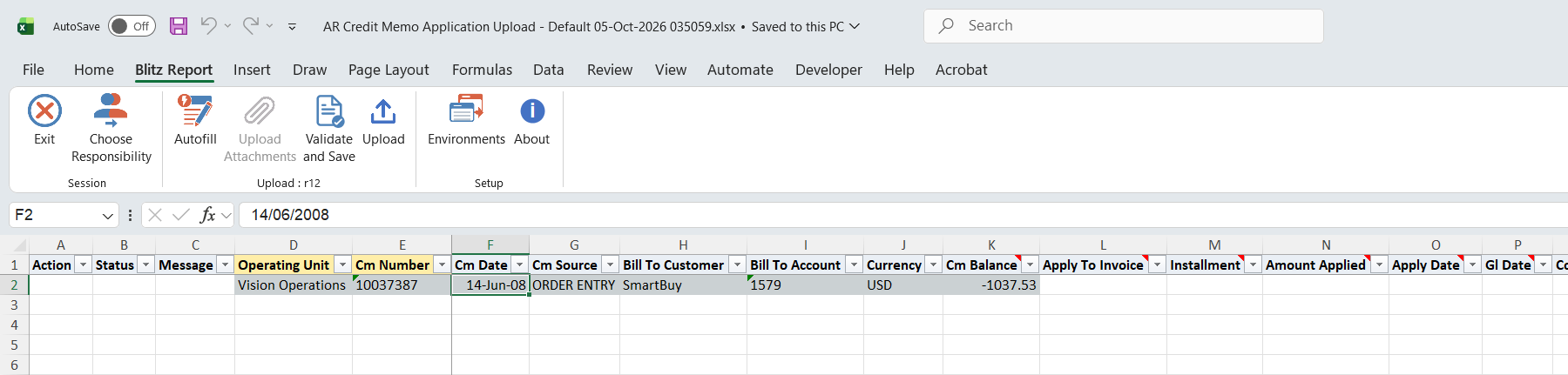Open the Currency filter dropdown
Image resolution: width=1568 pixels, height=375 pixels.
(x=933, y=265)
